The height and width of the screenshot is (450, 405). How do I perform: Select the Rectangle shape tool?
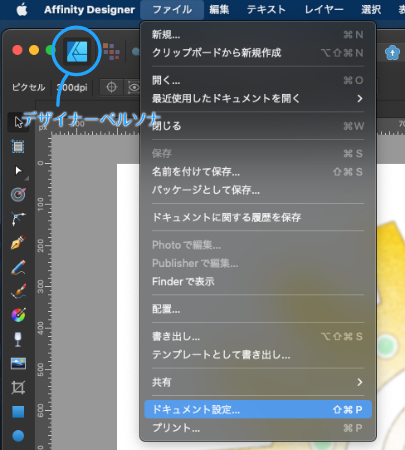pyautogui.click(x=18, y=412)
